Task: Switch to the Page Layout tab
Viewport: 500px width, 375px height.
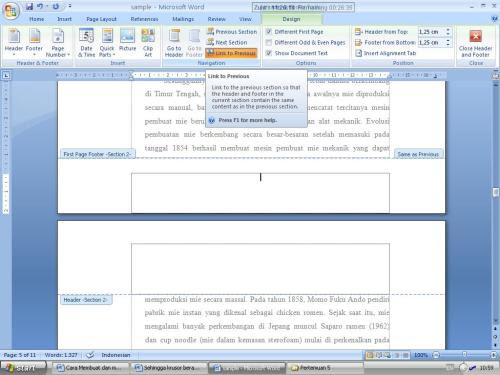Action: click(x=101, y=19)
